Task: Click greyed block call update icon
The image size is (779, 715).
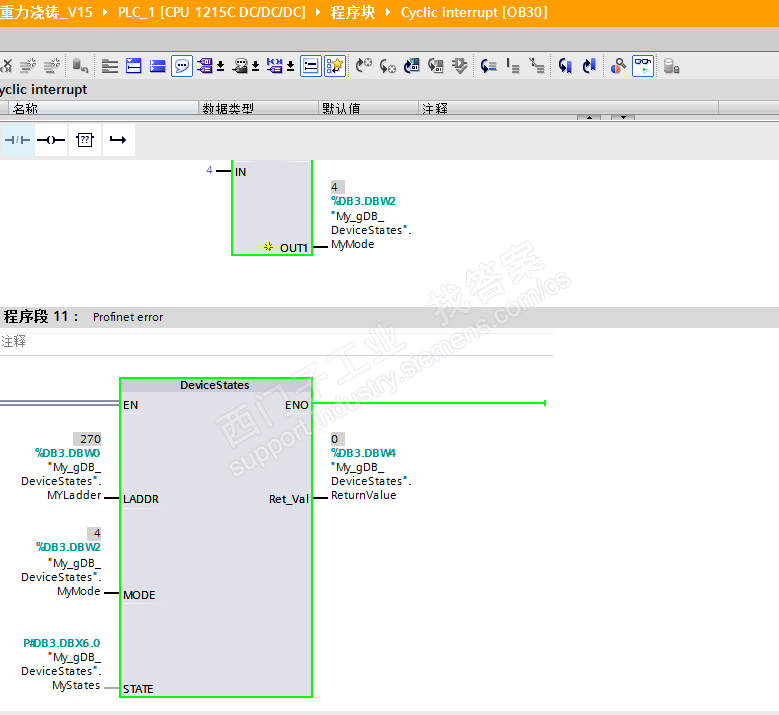Action: coord(436,66)
